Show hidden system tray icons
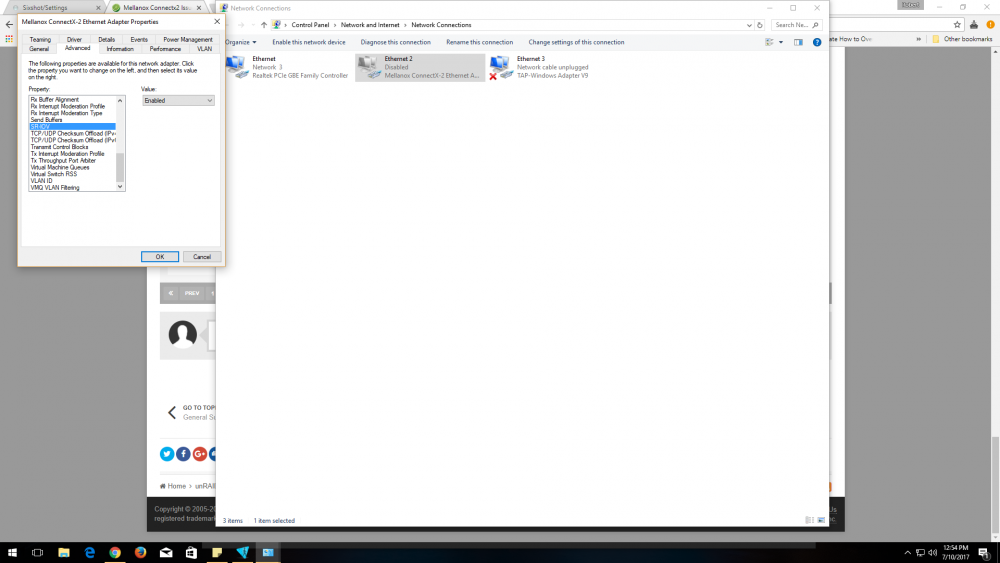This screenshot has width=1000, height=563. 908,552
